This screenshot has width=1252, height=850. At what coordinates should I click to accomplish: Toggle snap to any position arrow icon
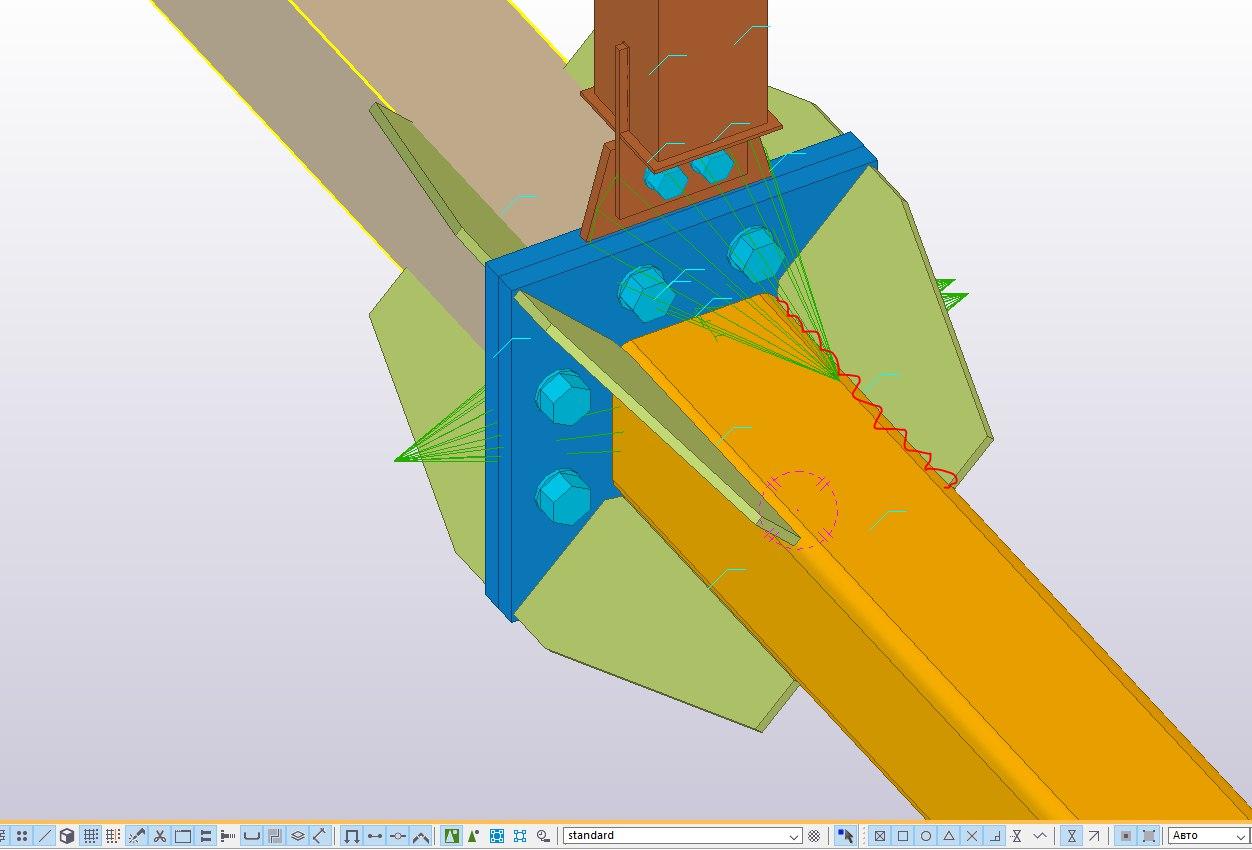pos(1094,836)
